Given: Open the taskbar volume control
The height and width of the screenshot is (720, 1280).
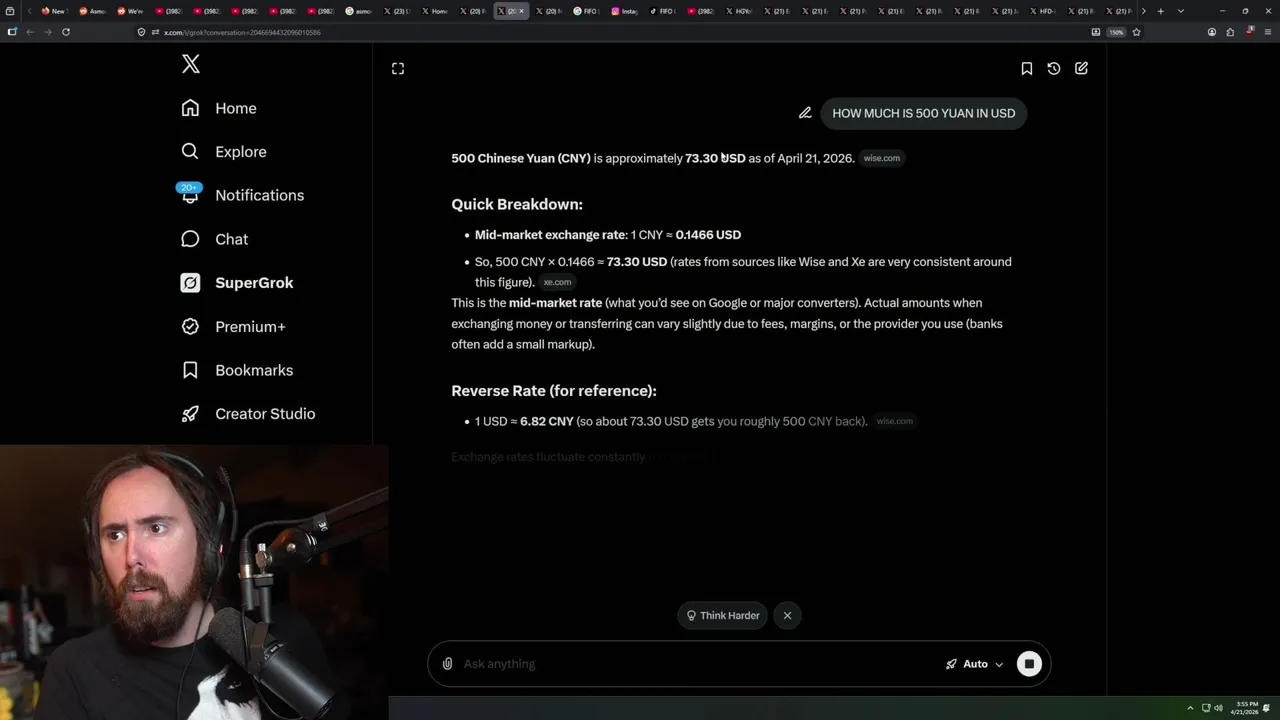Looking at the screenshot, I should 1219,708.
